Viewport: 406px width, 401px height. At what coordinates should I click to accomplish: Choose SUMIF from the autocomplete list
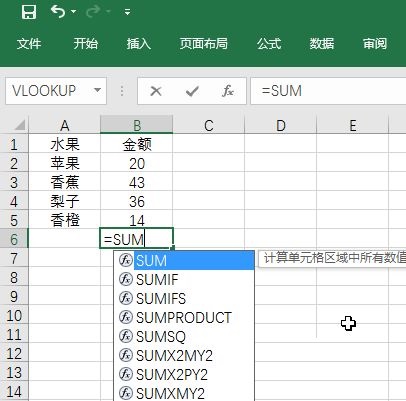point(184,279)
